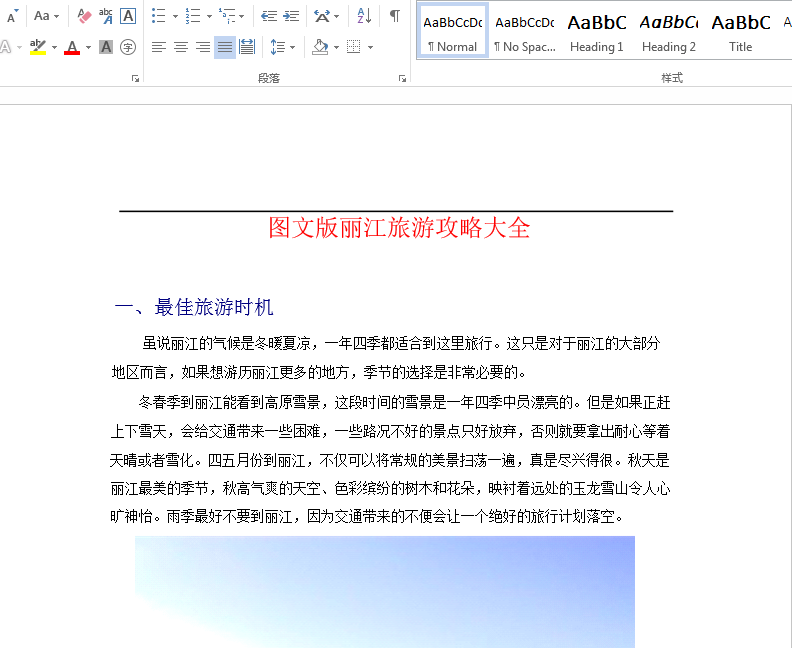Viewport: 792px width, 648px height.
Task: Click the Character Border icon
Action: click(128, 16)
